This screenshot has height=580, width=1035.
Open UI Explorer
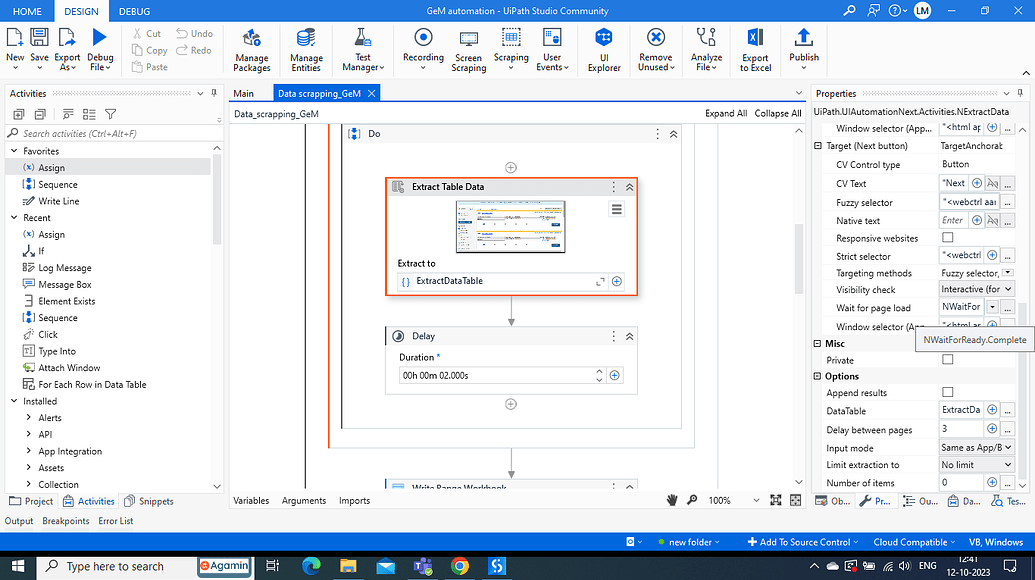tap(603, 50)
